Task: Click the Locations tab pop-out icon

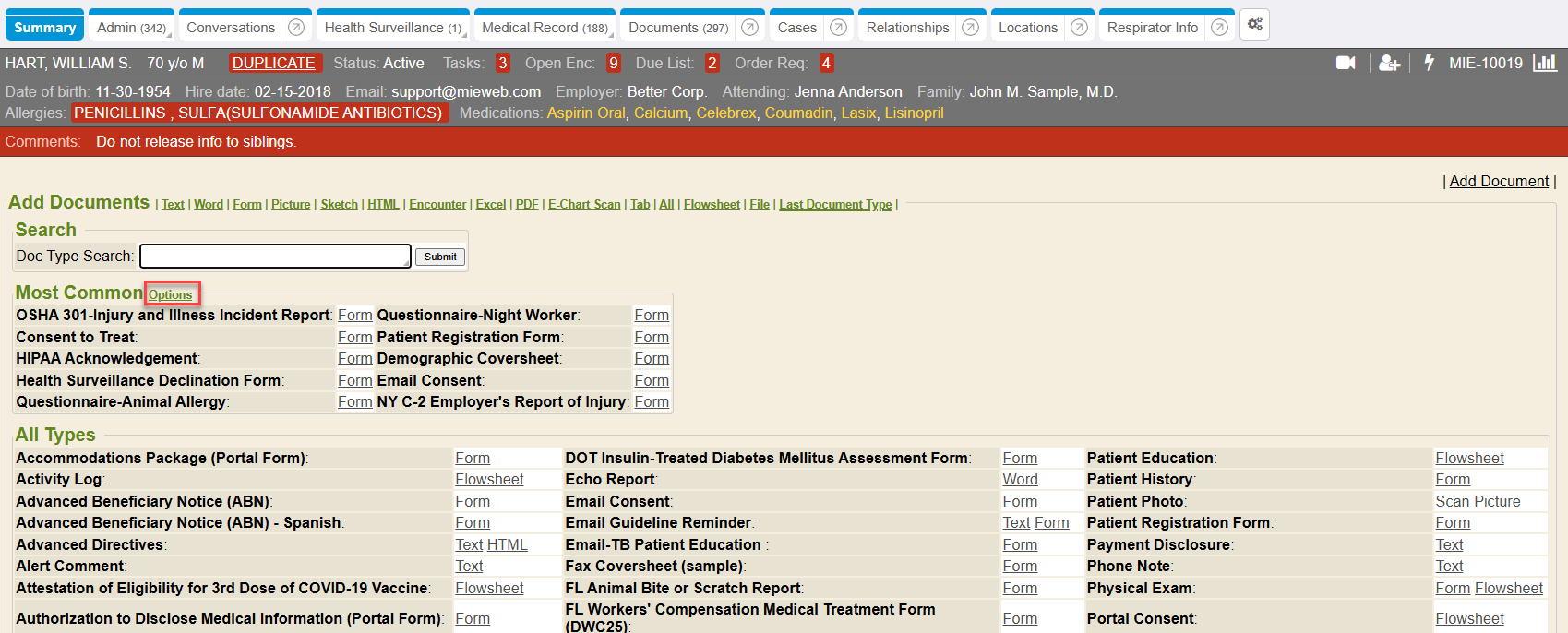Action: click(x=1079, y=28)
